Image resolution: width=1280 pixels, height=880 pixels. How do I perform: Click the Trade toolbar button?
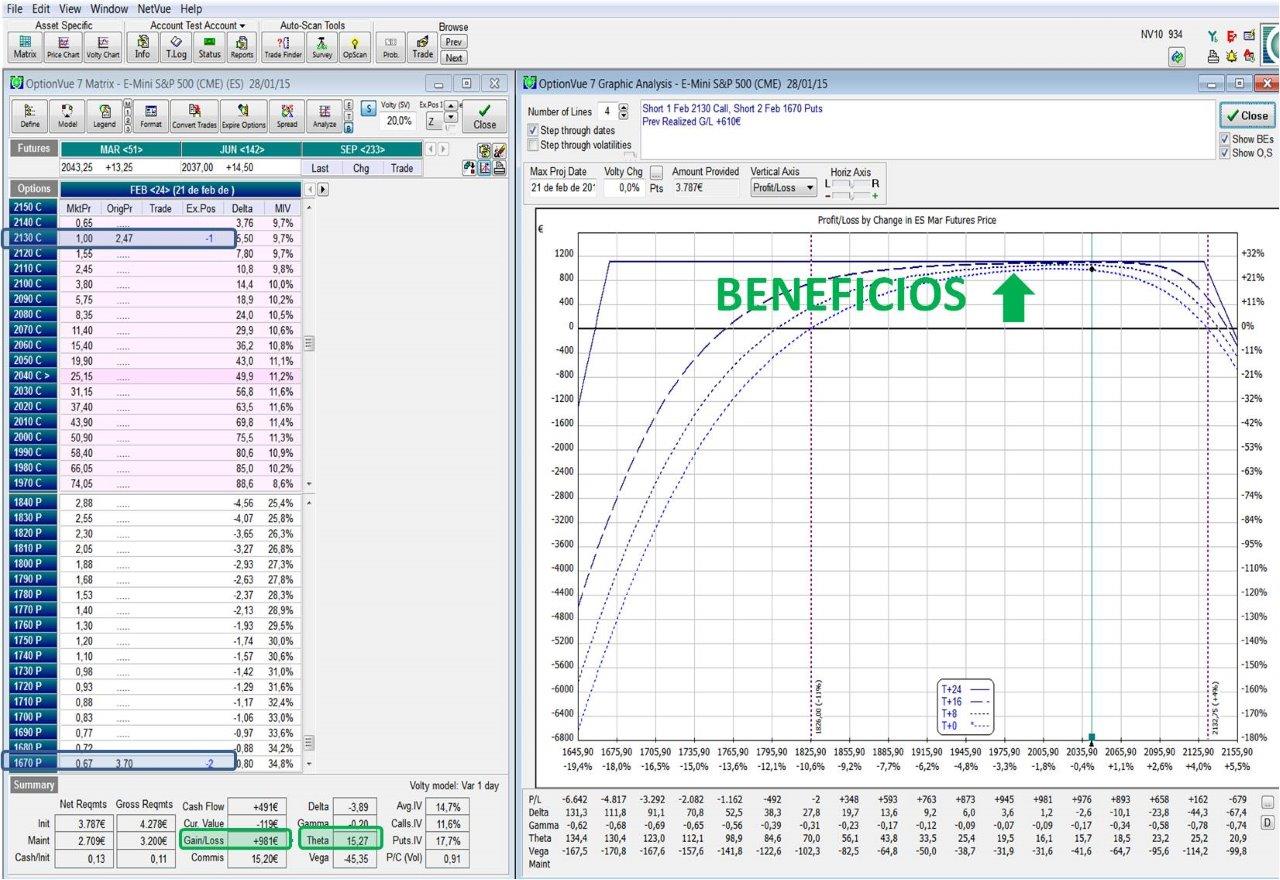(x=423, y=47)
